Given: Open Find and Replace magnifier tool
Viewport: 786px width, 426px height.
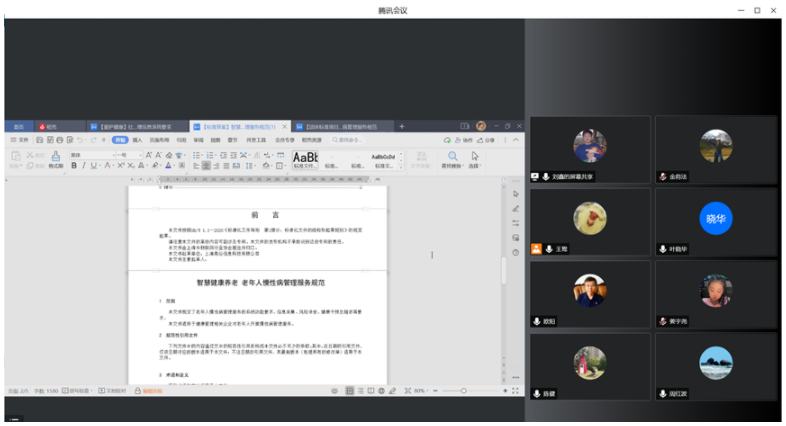Looking at the screenshot, I should [453, 157].
